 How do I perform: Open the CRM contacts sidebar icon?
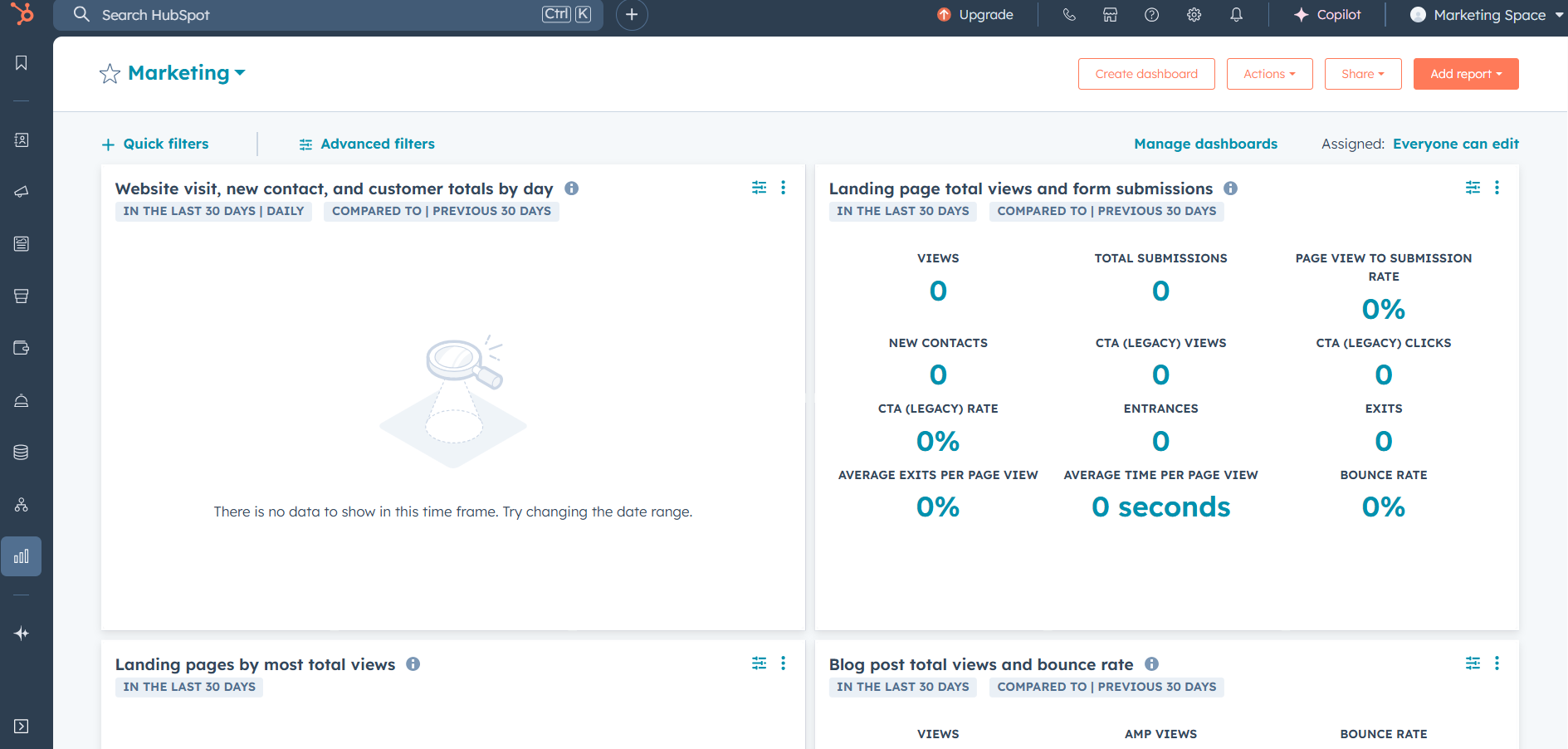(x=22, y=140)
